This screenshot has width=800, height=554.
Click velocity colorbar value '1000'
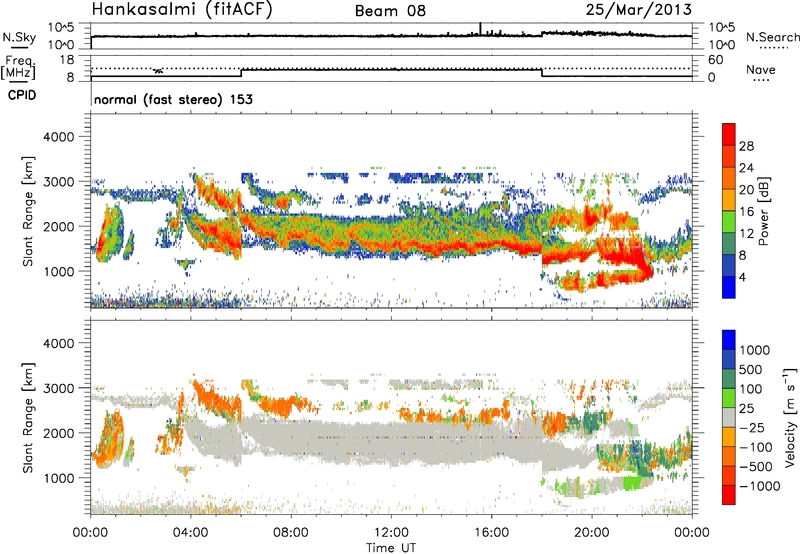pos(755,350)
